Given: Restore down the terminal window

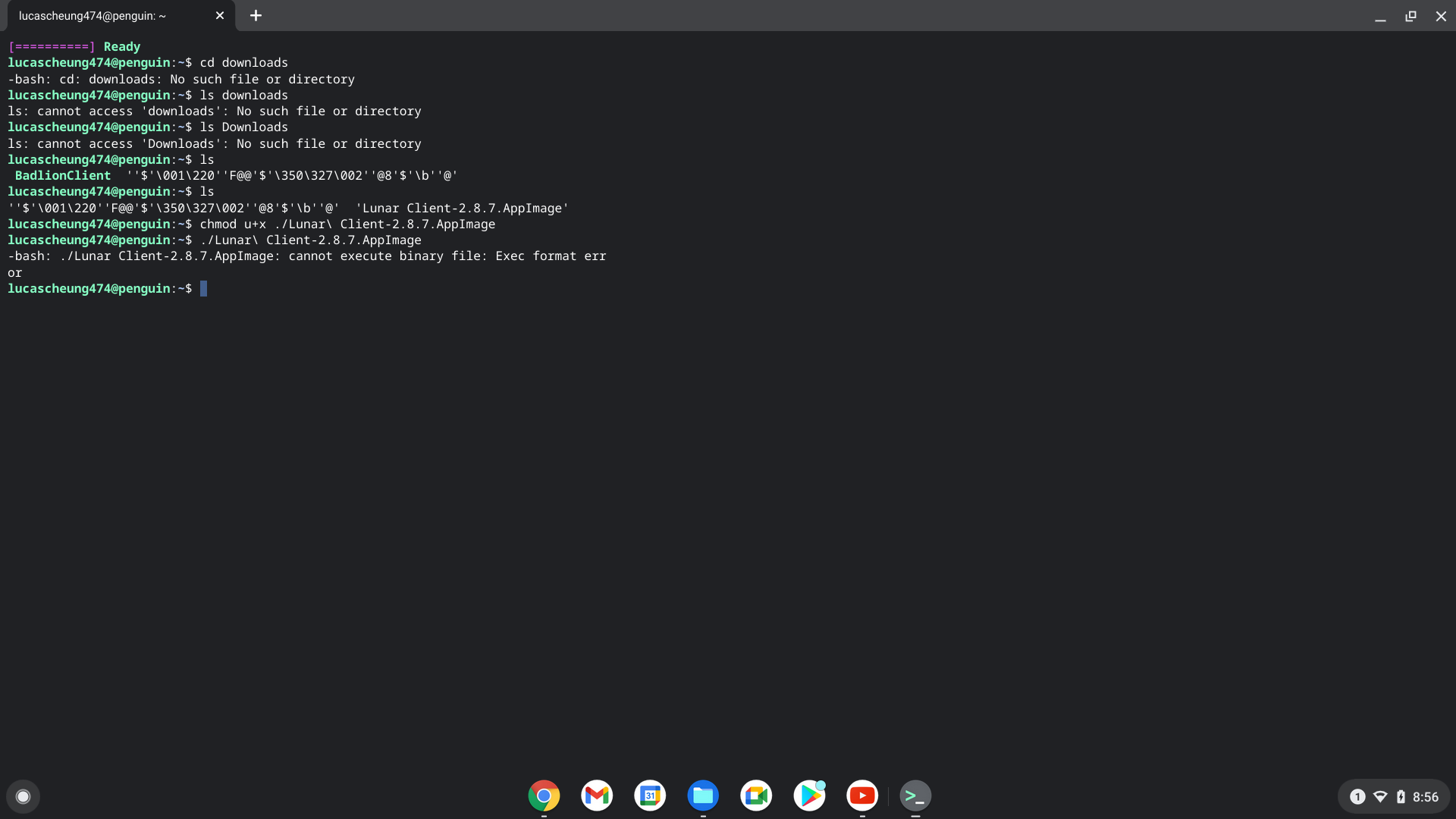Looking at the screenshot, I should pyautogui.click(x=1410, y=16).
